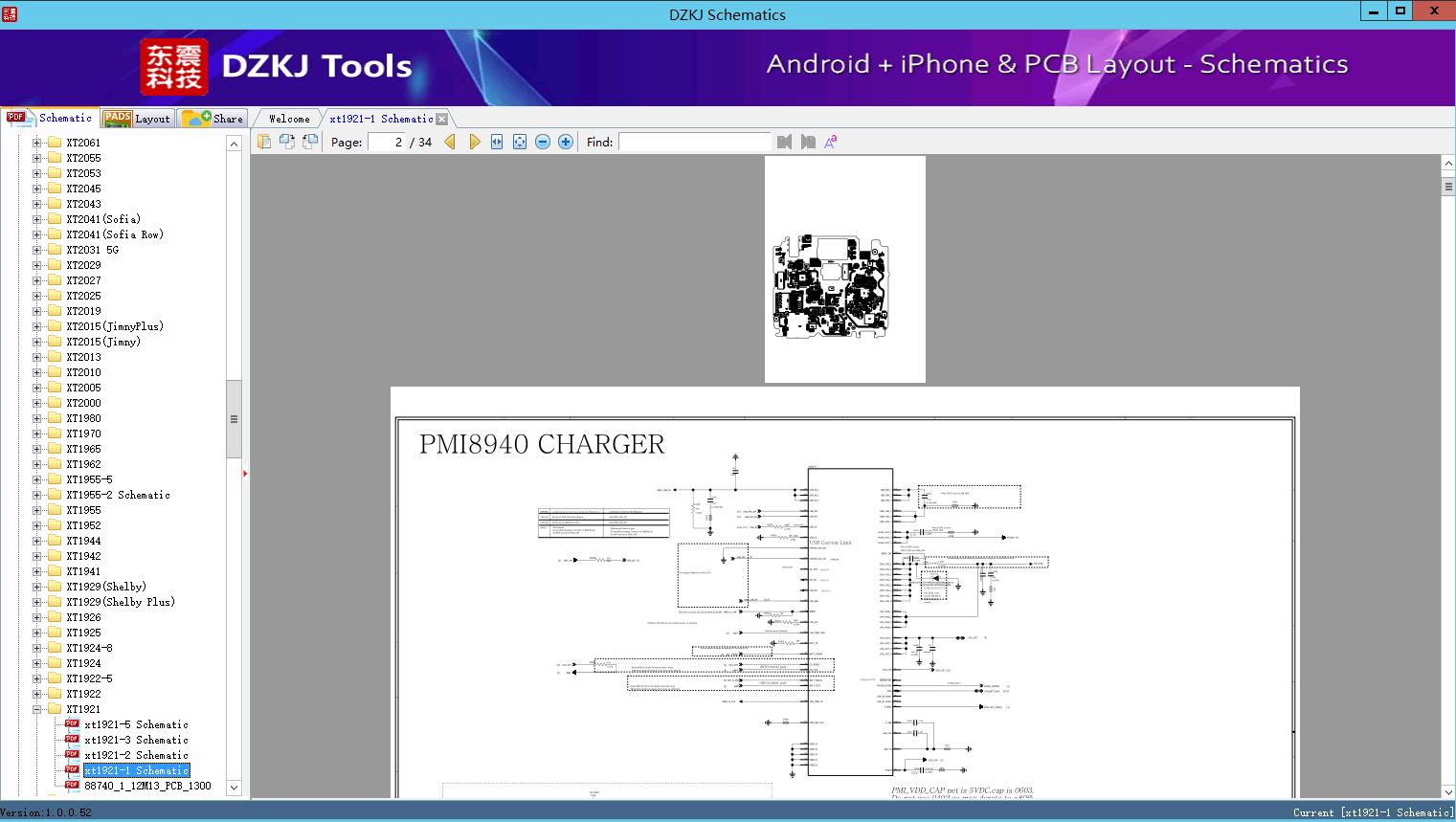Select the XT2045 tree item
This screenshot has width=1456, height=822.
[x=83, y=189]
